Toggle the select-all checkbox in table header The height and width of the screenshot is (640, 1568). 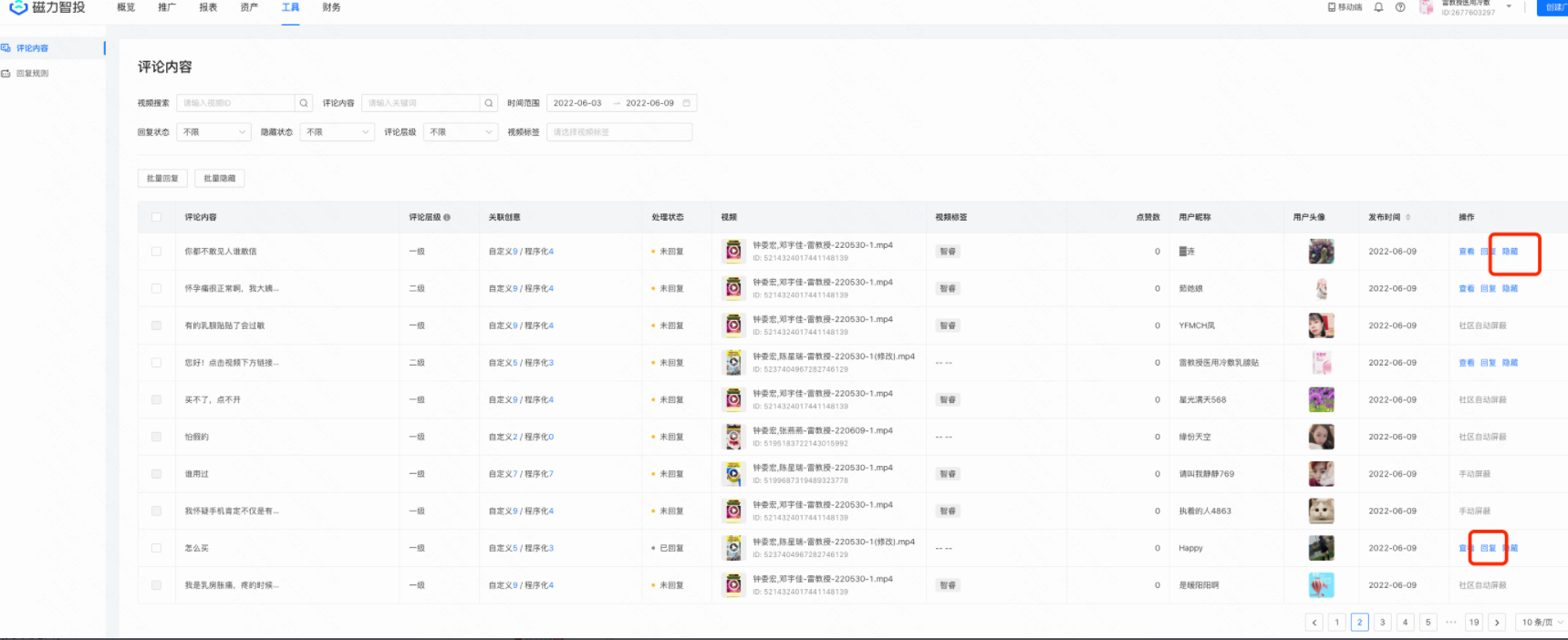(157, 218)
